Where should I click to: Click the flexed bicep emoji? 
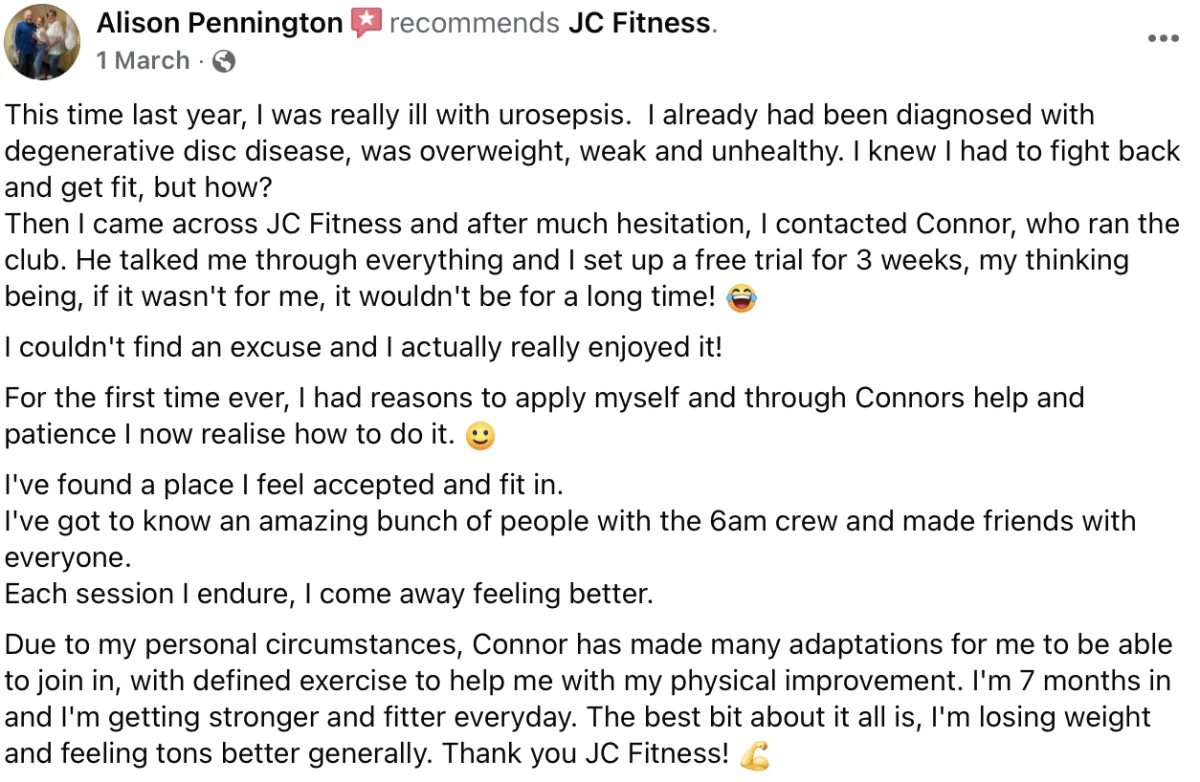(x=754, y=753)
